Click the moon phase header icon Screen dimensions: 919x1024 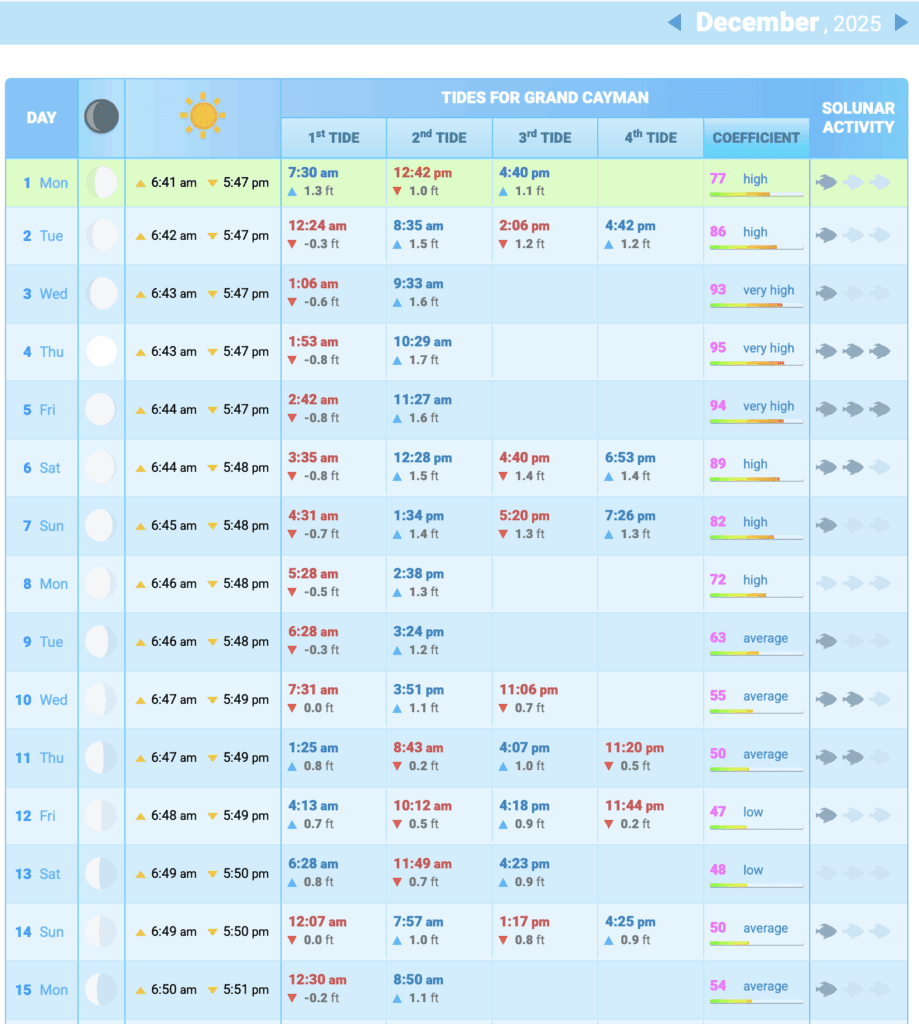point(101,117)
